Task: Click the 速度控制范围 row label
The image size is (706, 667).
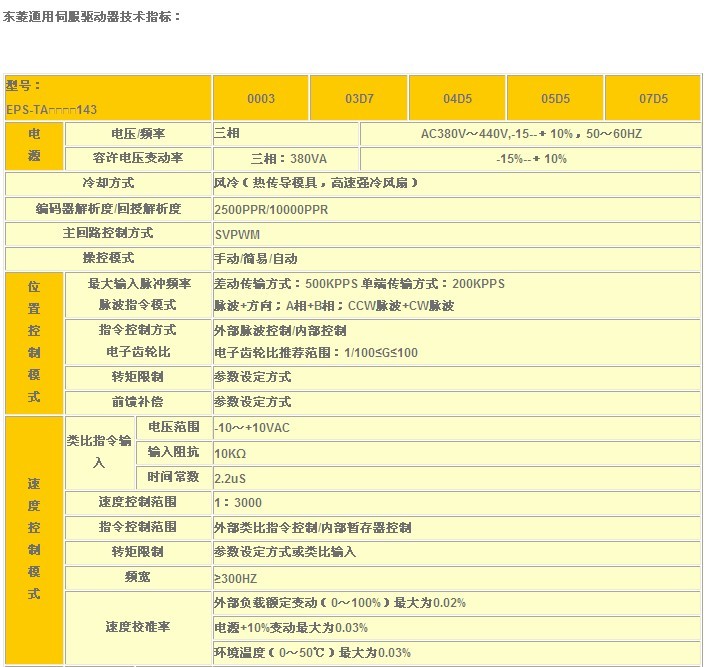Action: click(138, 502)
